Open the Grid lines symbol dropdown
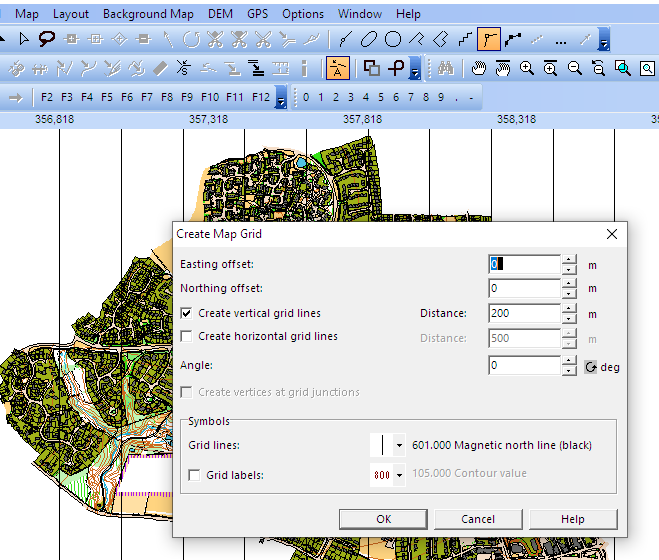659x560 pixels. click(x=400, y=446)
